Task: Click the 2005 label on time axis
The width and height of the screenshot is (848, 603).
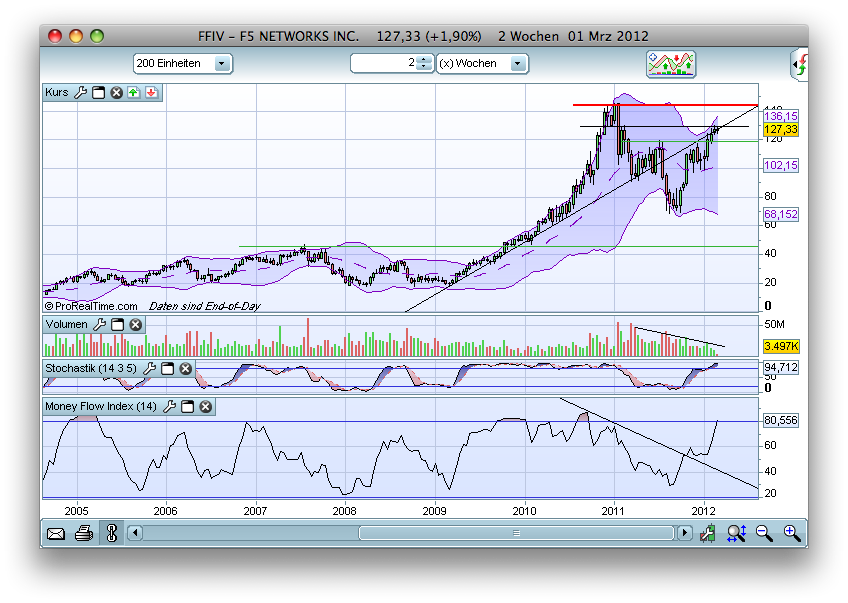Action: coord(76,511)
